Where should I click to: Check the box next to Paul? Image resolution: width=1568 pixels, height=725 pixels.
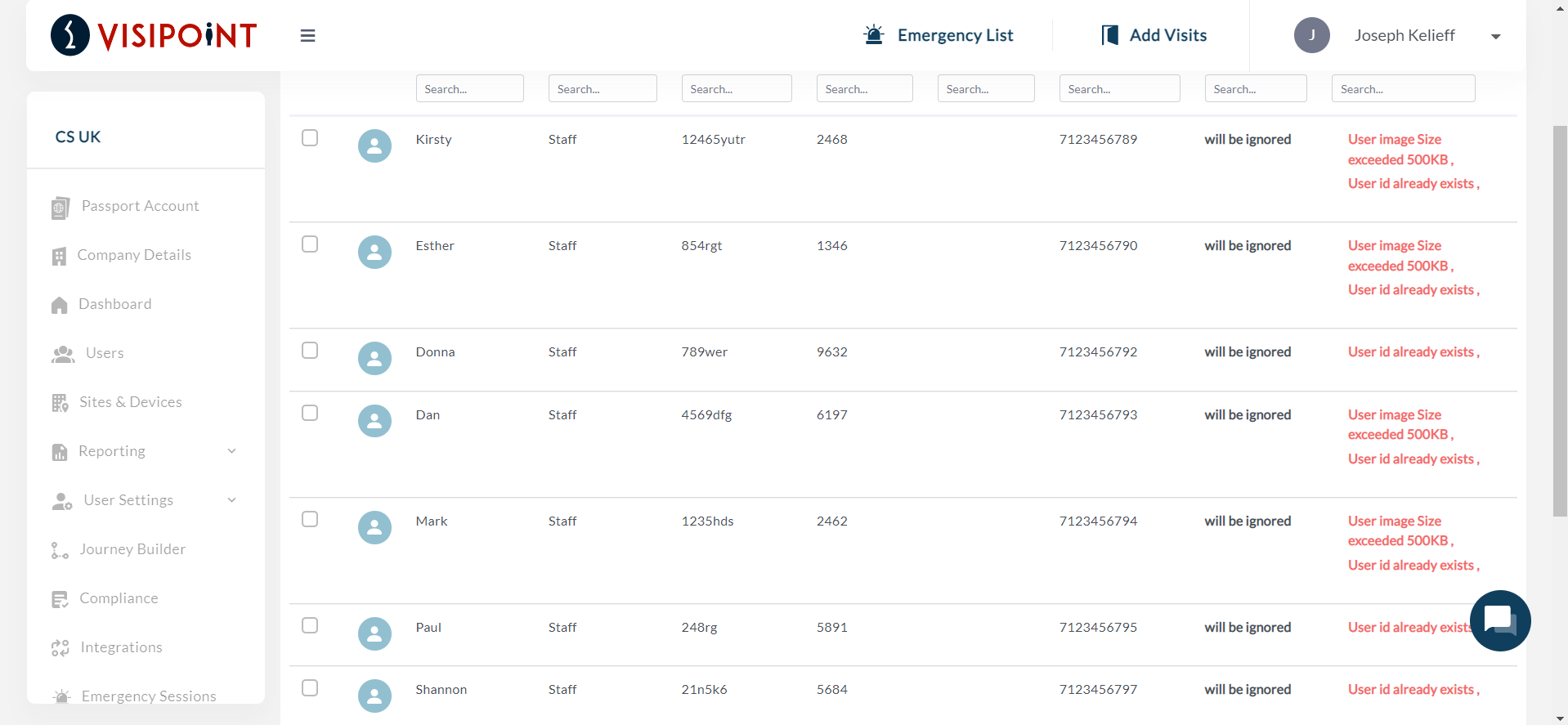310,625
